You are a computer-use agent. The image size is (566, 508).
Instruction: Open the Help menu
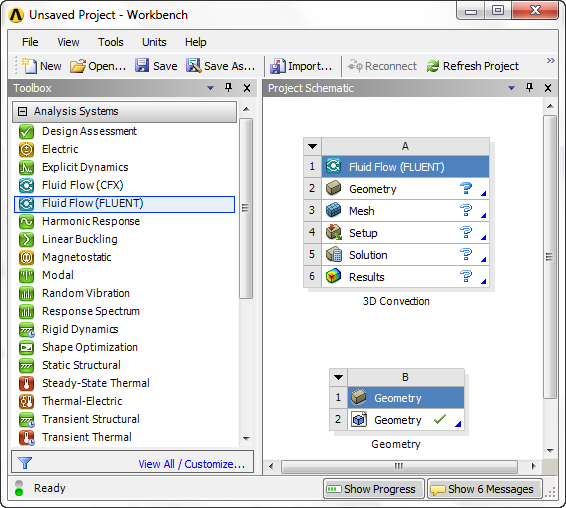196,42
